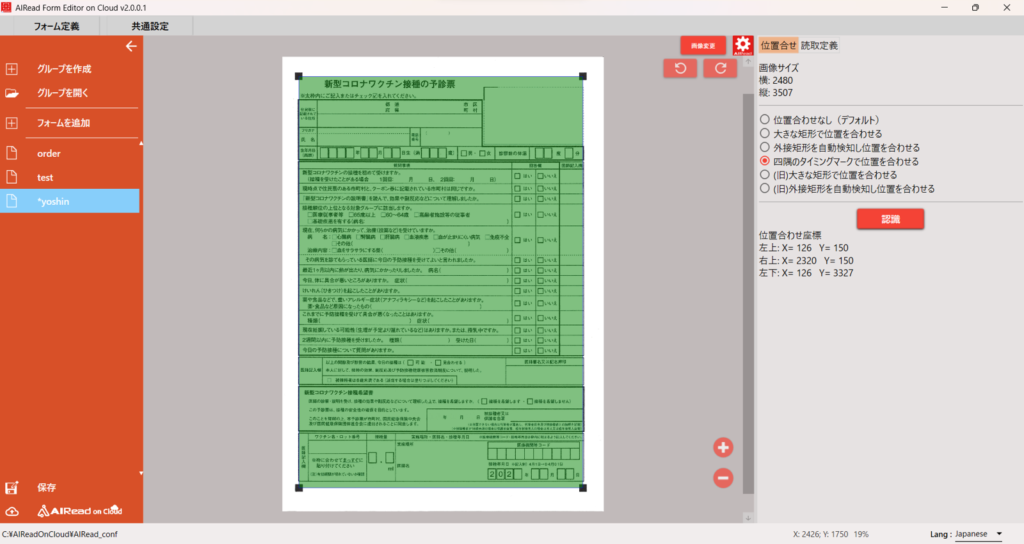This screenshot has width=1024, height=544.
Task: Select 位置合わせなし (デフォルト) radio option
Action: coord(765,119)
